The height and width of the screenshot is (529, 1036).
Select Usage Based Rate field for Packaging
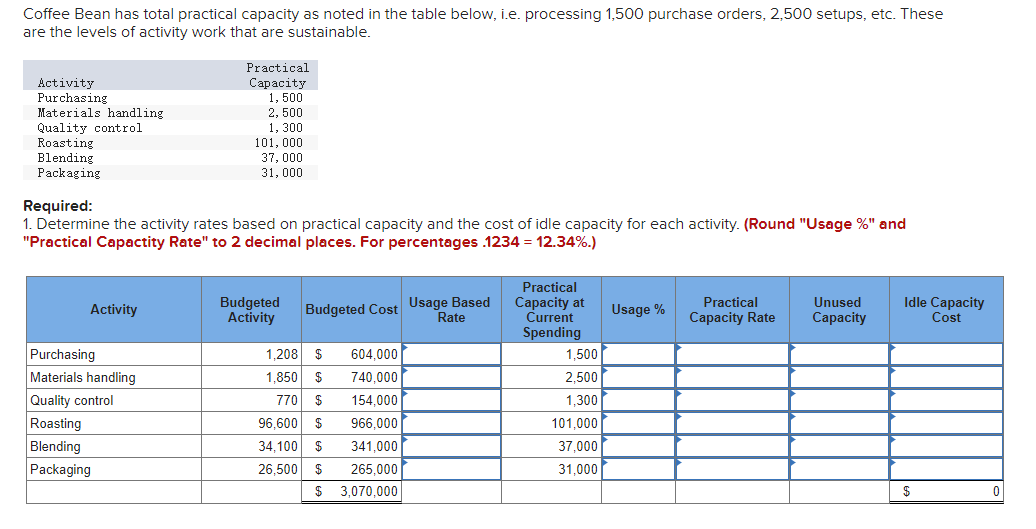point(452,470)
